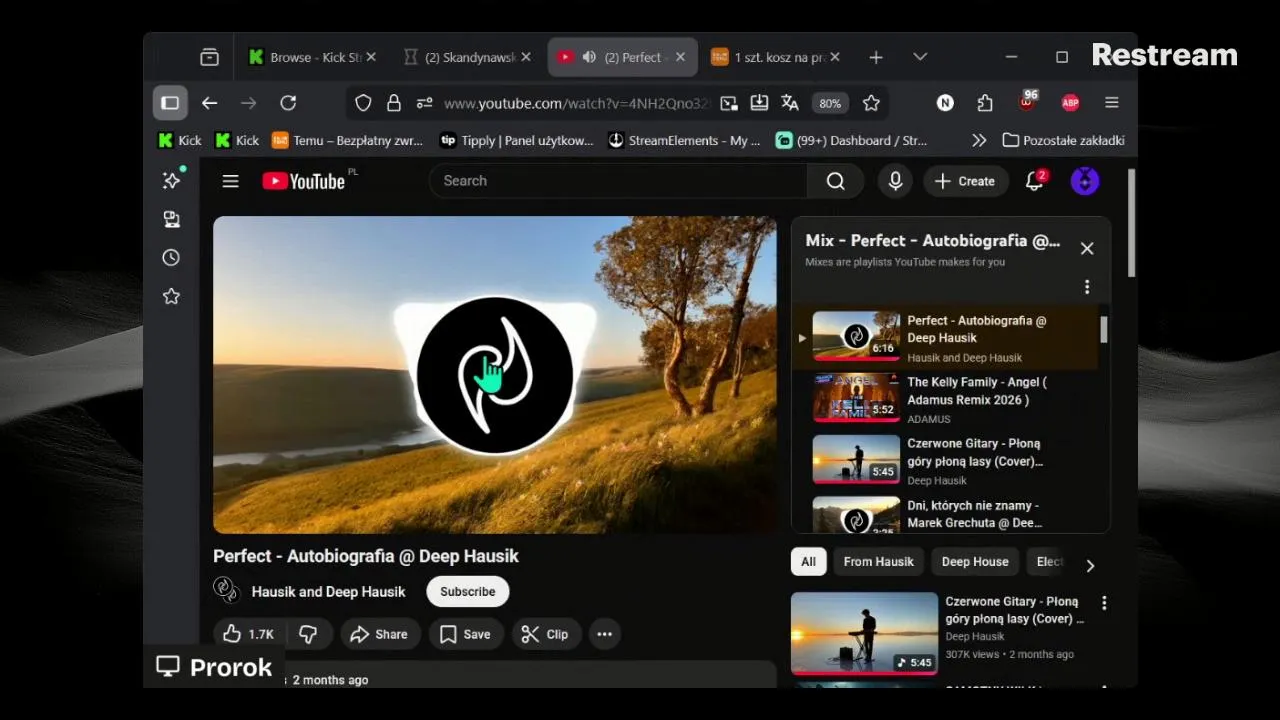Image resolution: width=1280 pixels, height=720 pixels.
Task: Click the extension icon with 96 badge
Action: coord(1028,102)
